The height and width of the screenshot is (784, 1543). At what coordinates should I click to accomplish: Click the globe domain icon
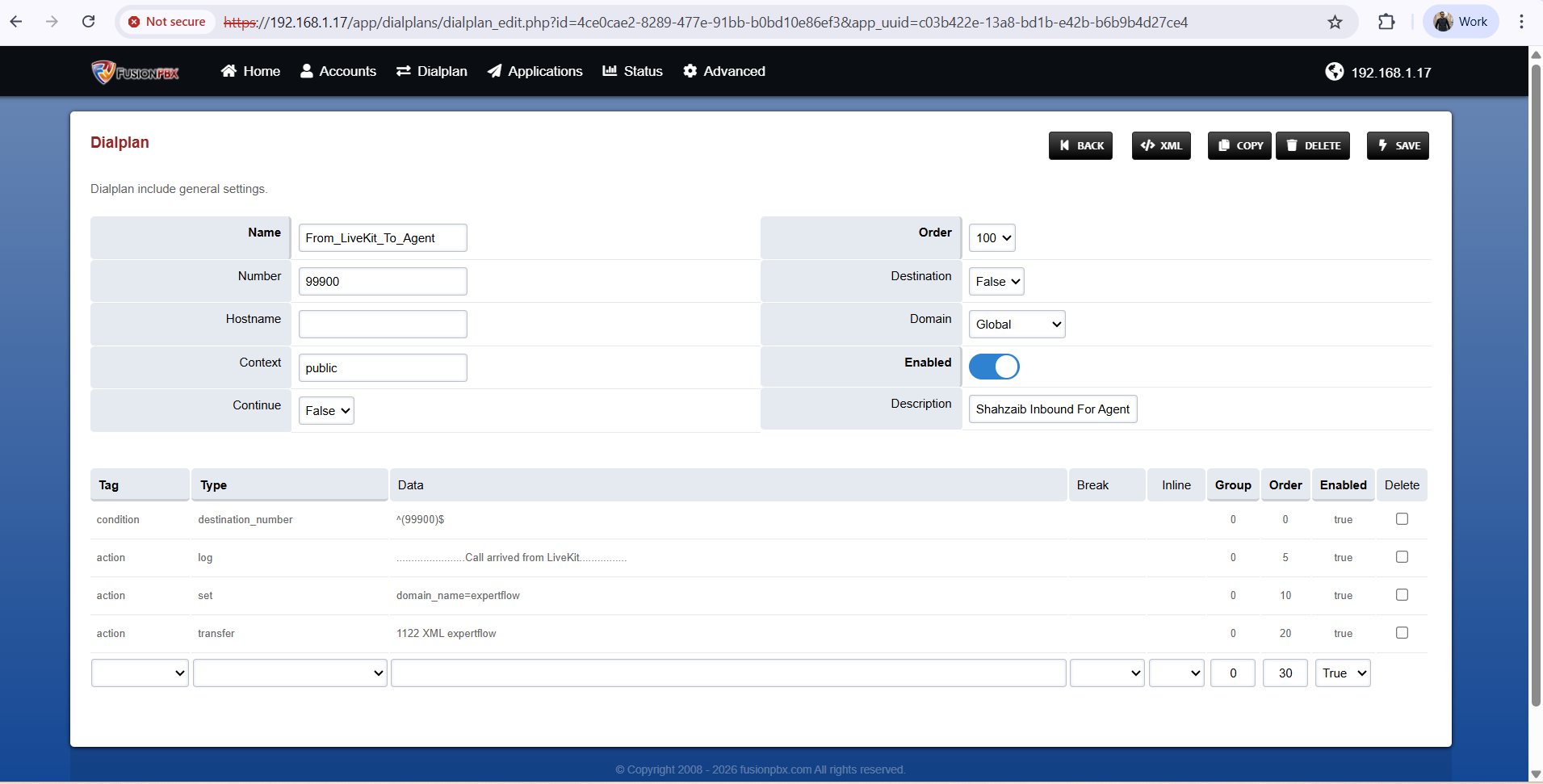click(1334, 72)
